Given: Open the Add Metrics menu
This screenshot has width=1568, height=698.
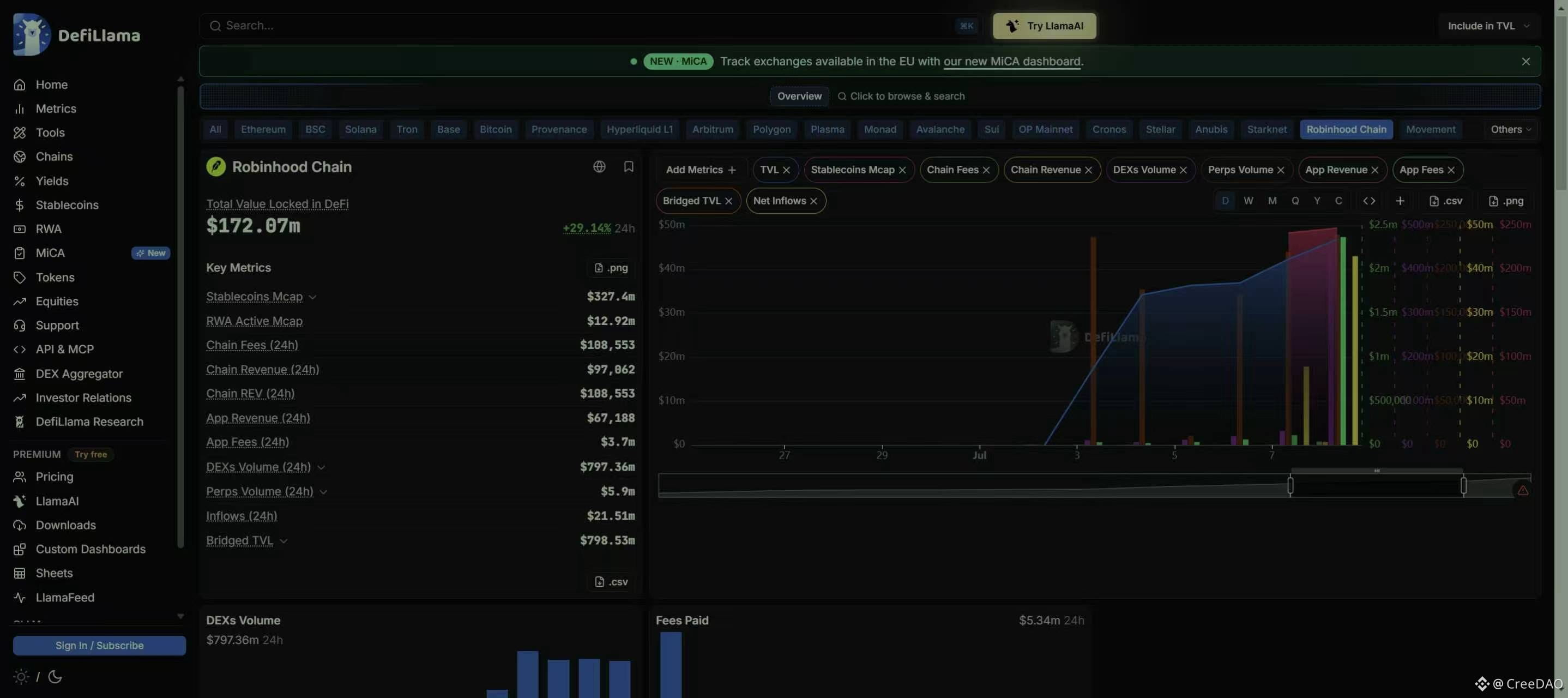Looking at the screenshot, I should pyautogui.click(x=701, y=170).
